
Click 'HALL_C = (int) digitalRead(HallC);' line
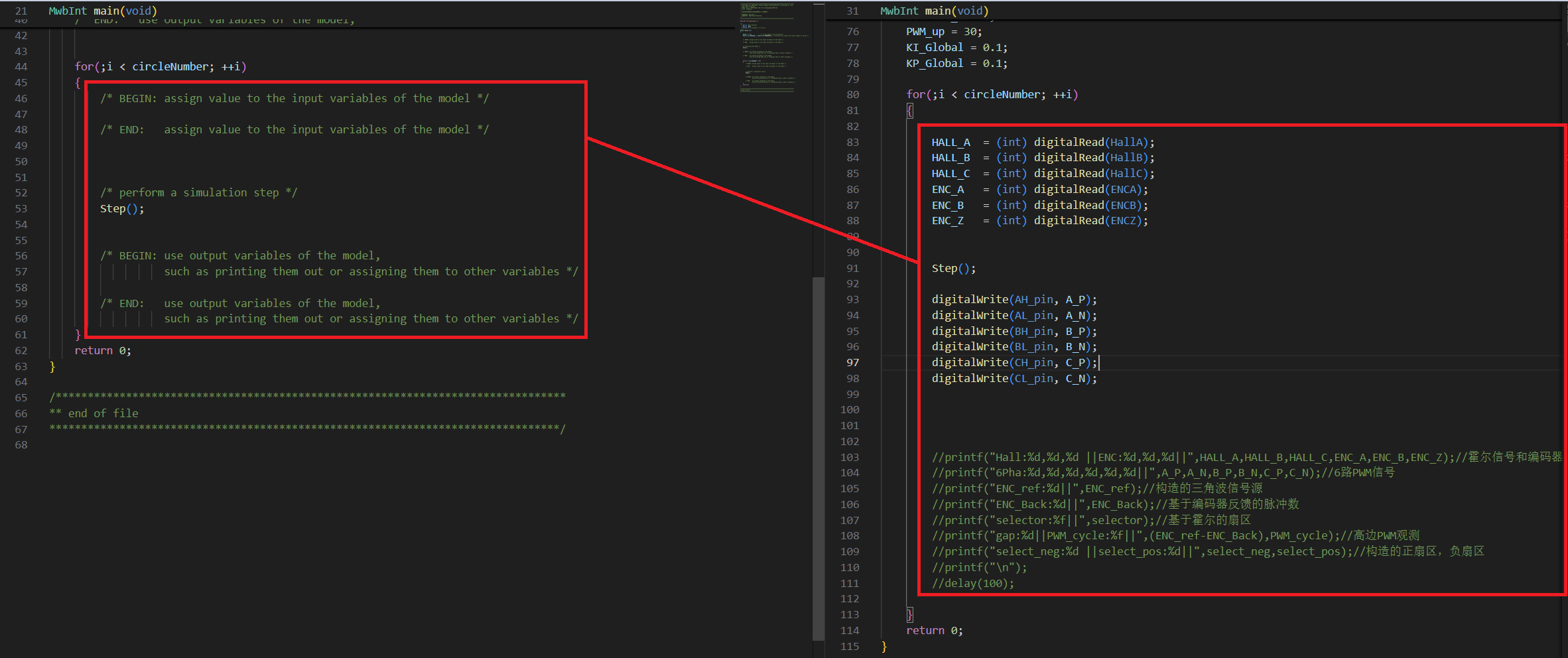(1043, 173)
